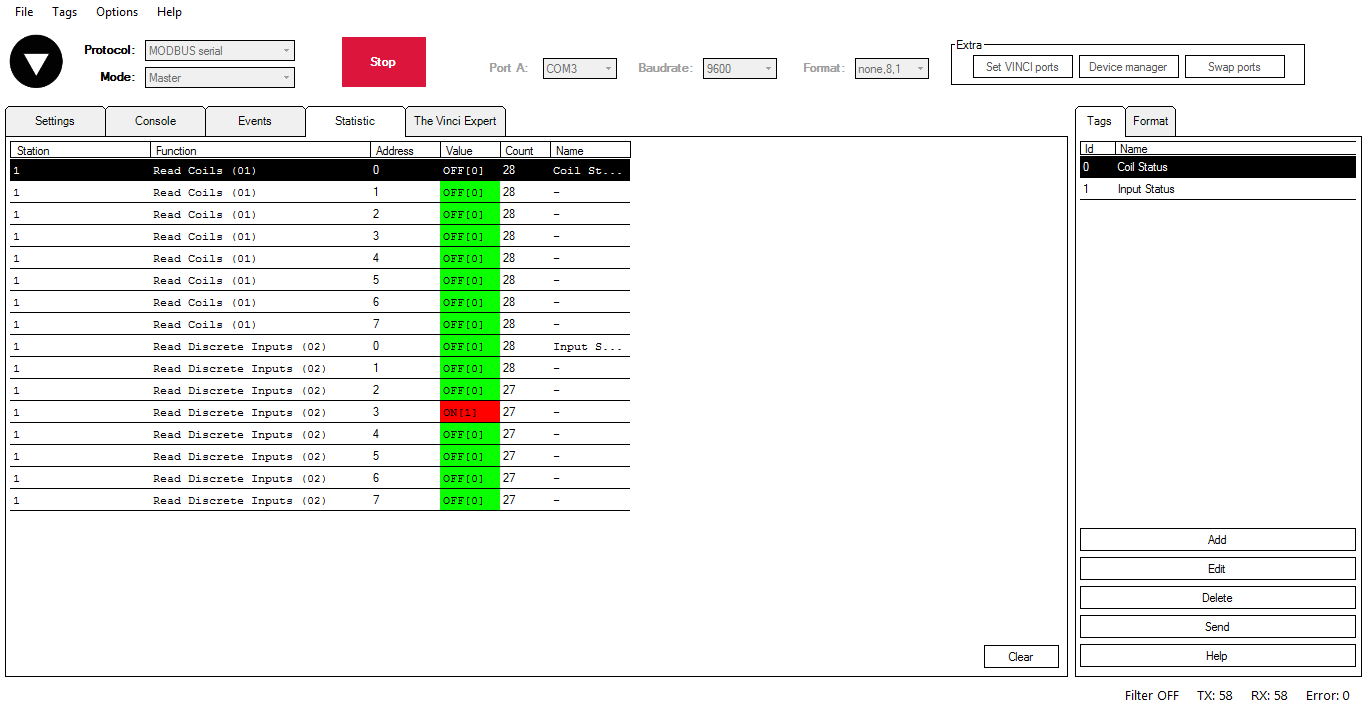The height and width of the screenshot is (705, 1366).
Task: Select the Tags tab in right panel
Action: pyautogui.click(x=1099, y=121)
